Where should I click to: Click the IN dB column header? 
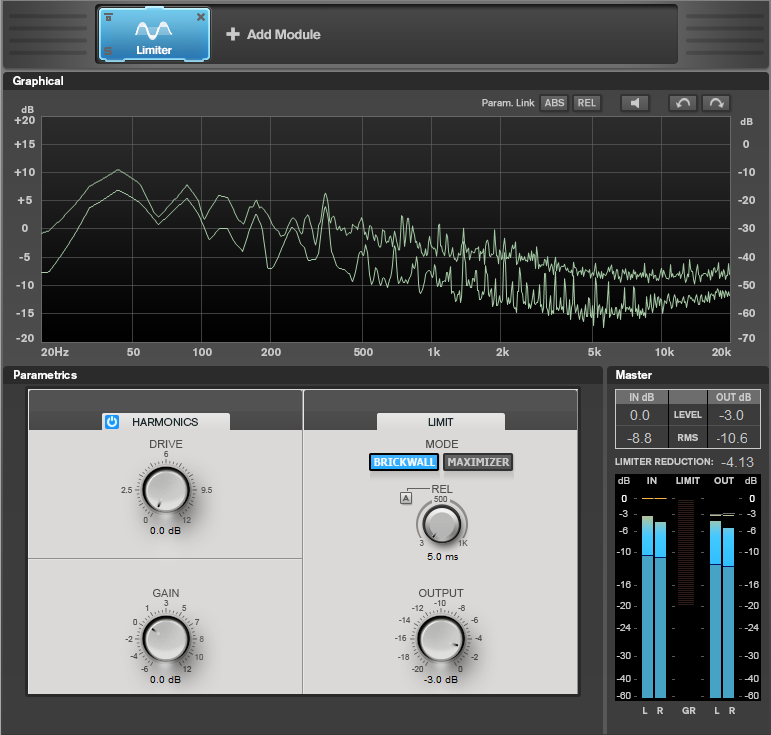pyautogui.click(x=642, y=397)
